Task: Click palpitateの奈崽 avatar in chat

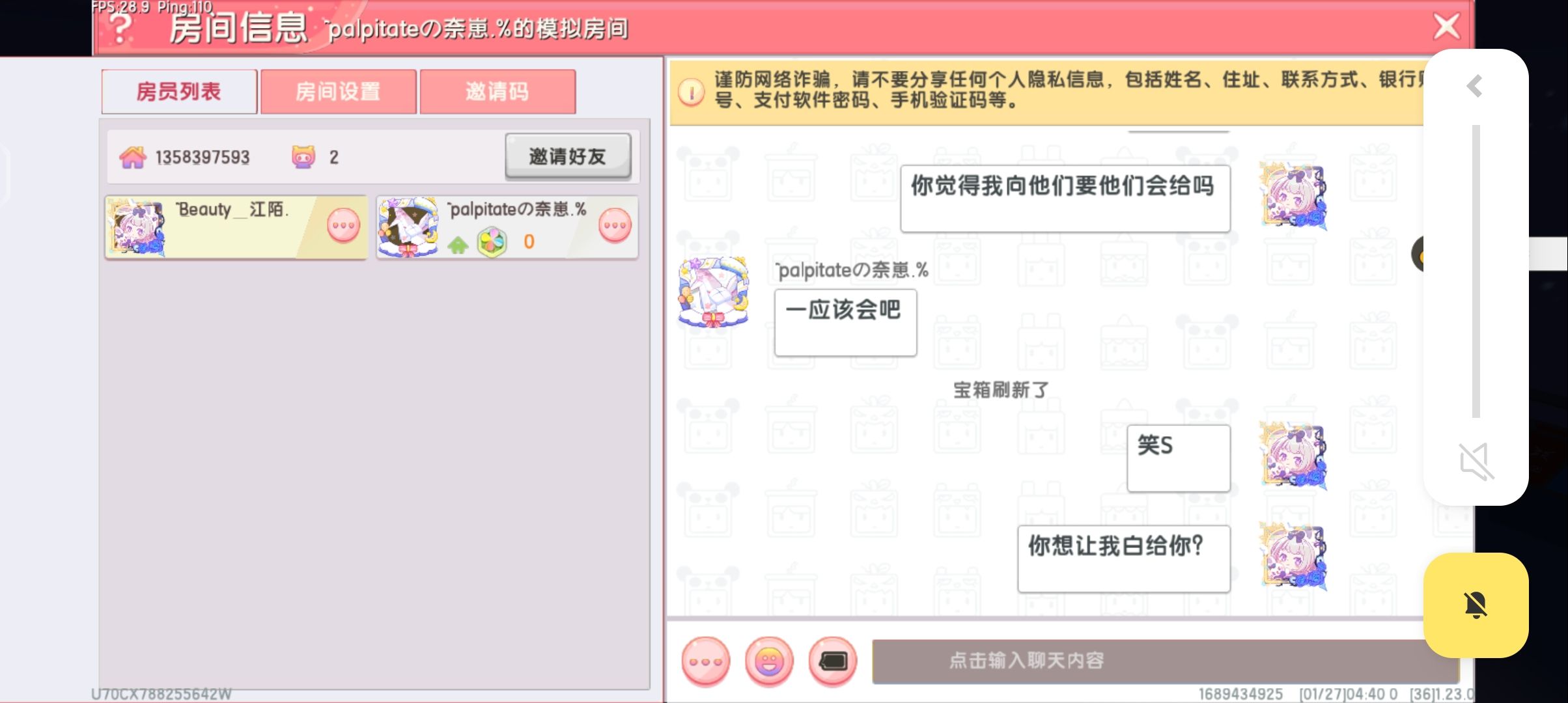Action: (x=714, y=292)
